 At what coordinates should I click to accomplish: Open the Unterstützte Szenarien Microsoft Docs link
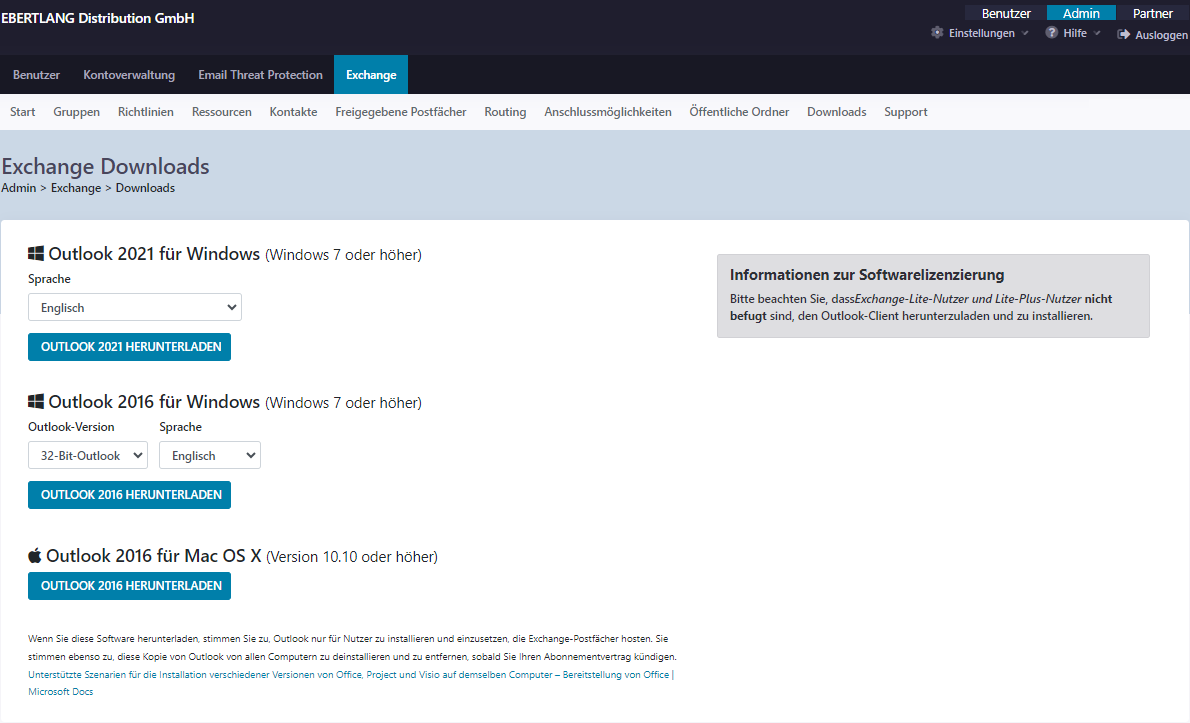click(x=351, y=683)
